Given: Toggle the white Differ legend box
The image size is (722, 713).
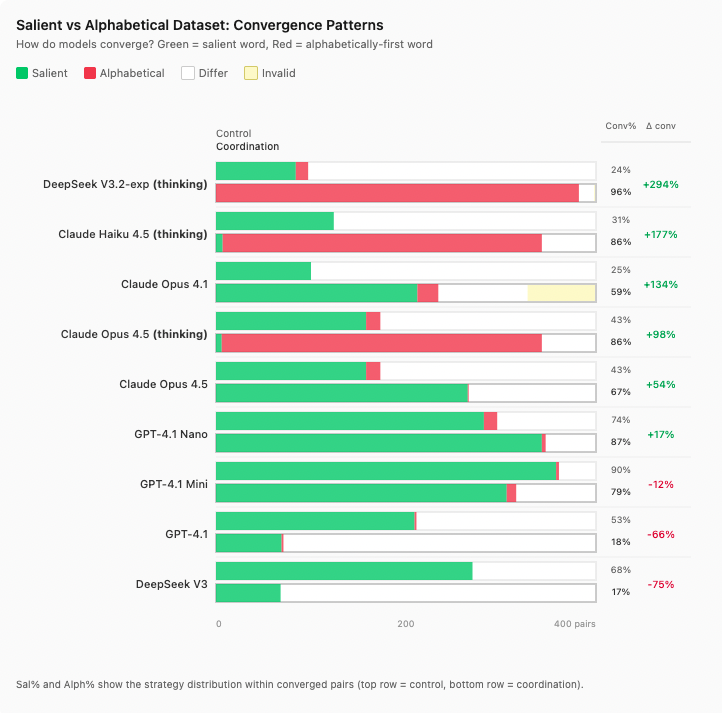Looking at the screenshot, I should (x=187, y=73).
